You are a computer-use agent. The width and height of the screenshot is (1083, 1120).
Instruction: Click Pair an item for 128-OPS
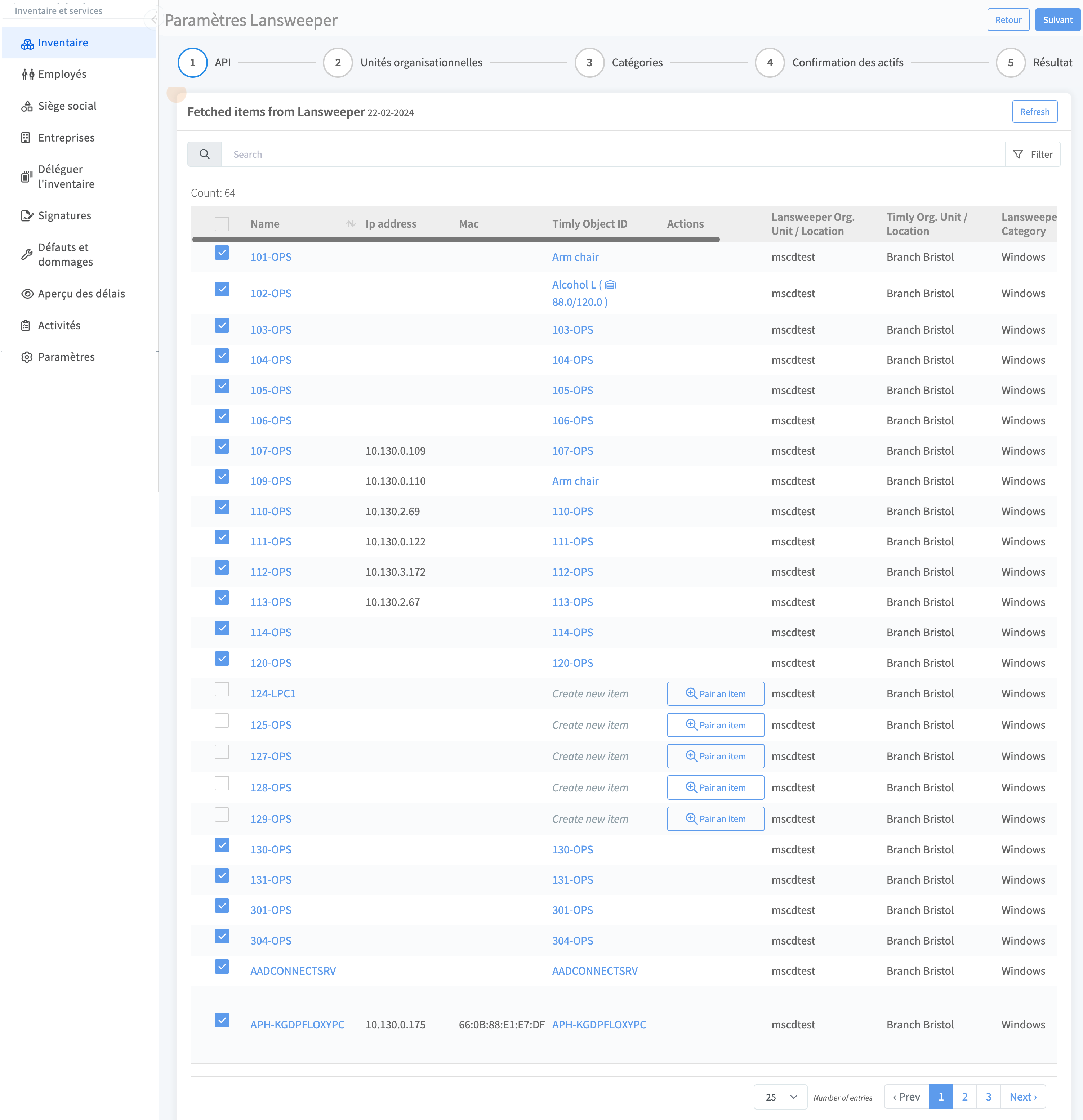716,787
